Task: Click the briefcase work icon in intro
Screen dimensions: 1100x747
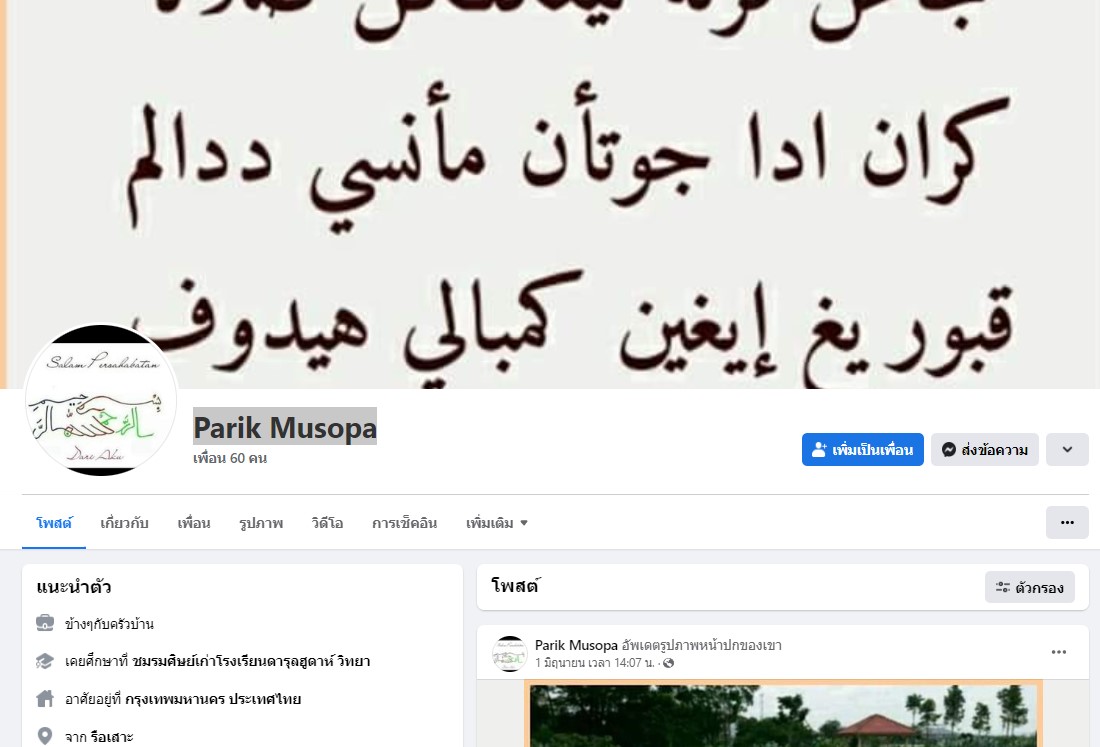Action: (45, 623)
